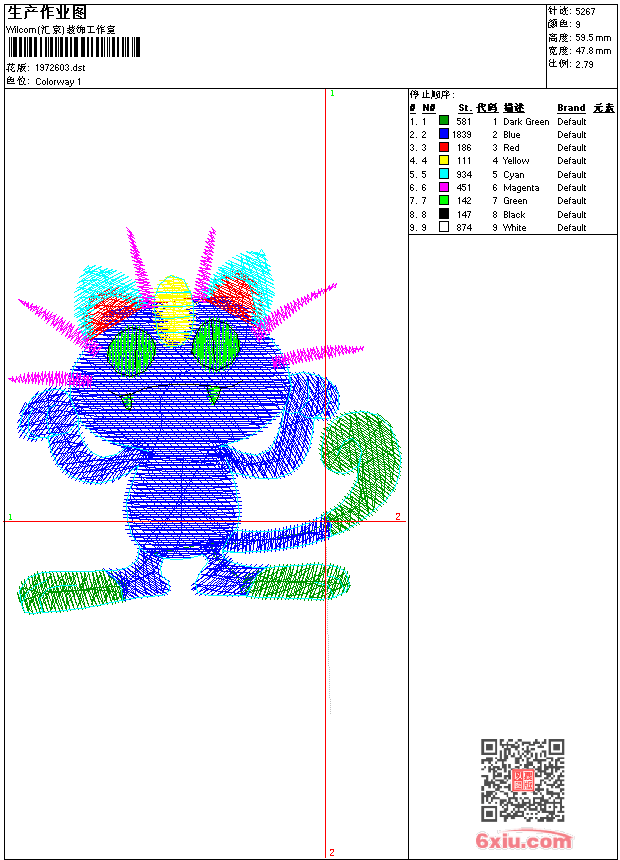The height and width of the screenshot is (860, 620).
Task: Select the scale value 2.79
Action: tap(584, 64)
